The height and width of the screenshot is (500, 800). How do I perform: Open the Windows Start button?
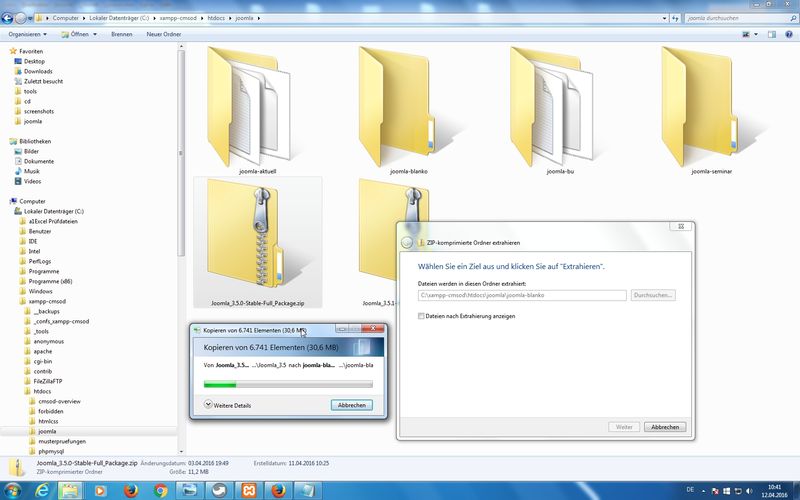coord(12,491)
